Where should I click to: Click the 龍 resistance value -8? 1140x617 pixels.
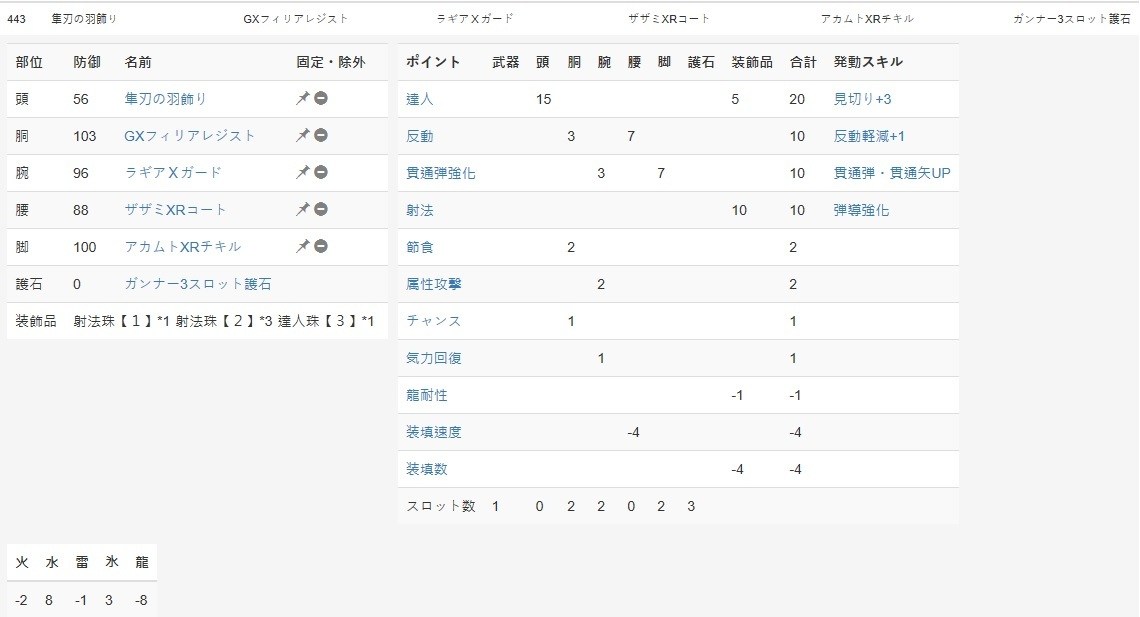point(141,600)
